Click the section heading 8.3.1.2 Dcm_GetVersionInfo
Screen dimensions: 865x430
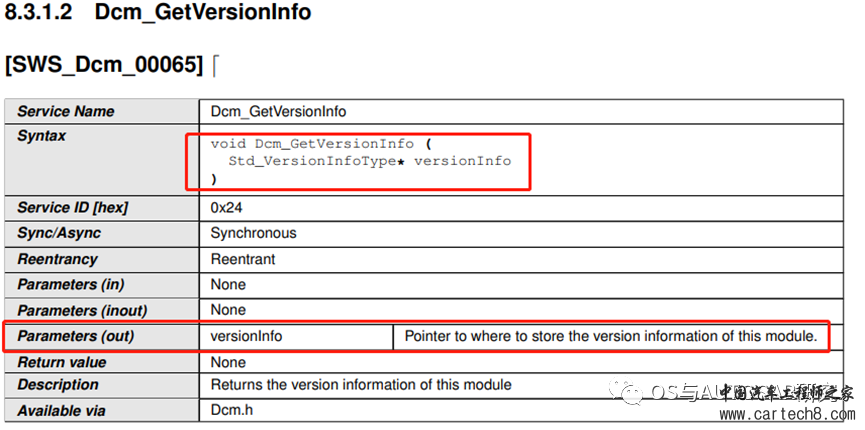click(158, 12)
